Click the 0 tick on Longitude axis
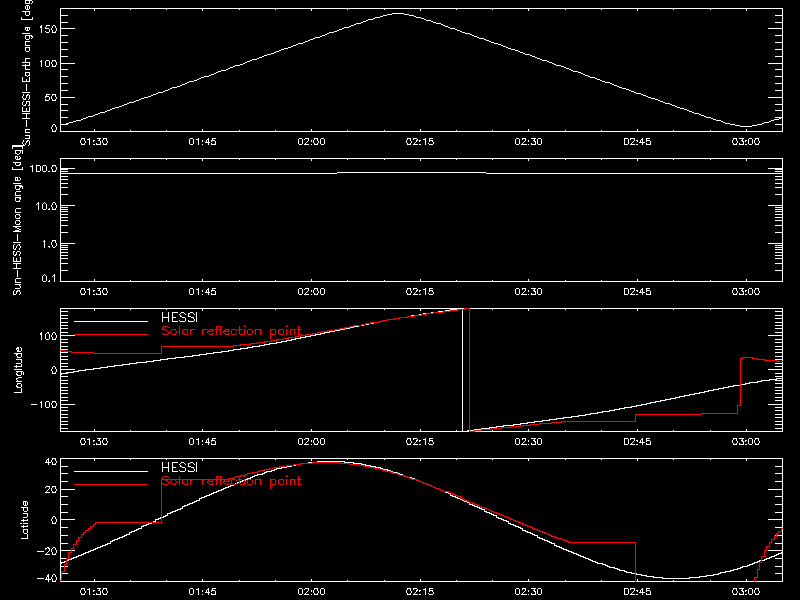This screenshot has height=600, width=800. 54,370
